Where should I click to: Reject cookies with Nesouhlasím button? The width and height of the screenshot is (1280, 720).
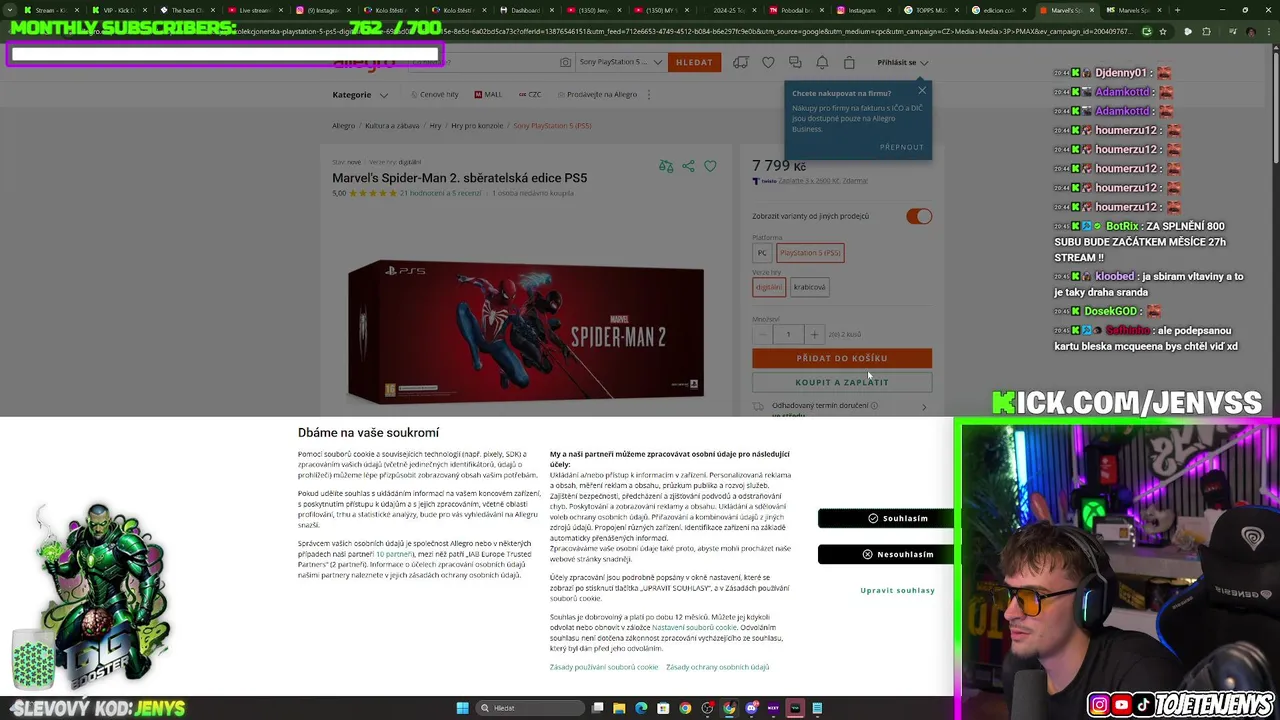pos(886,554)
